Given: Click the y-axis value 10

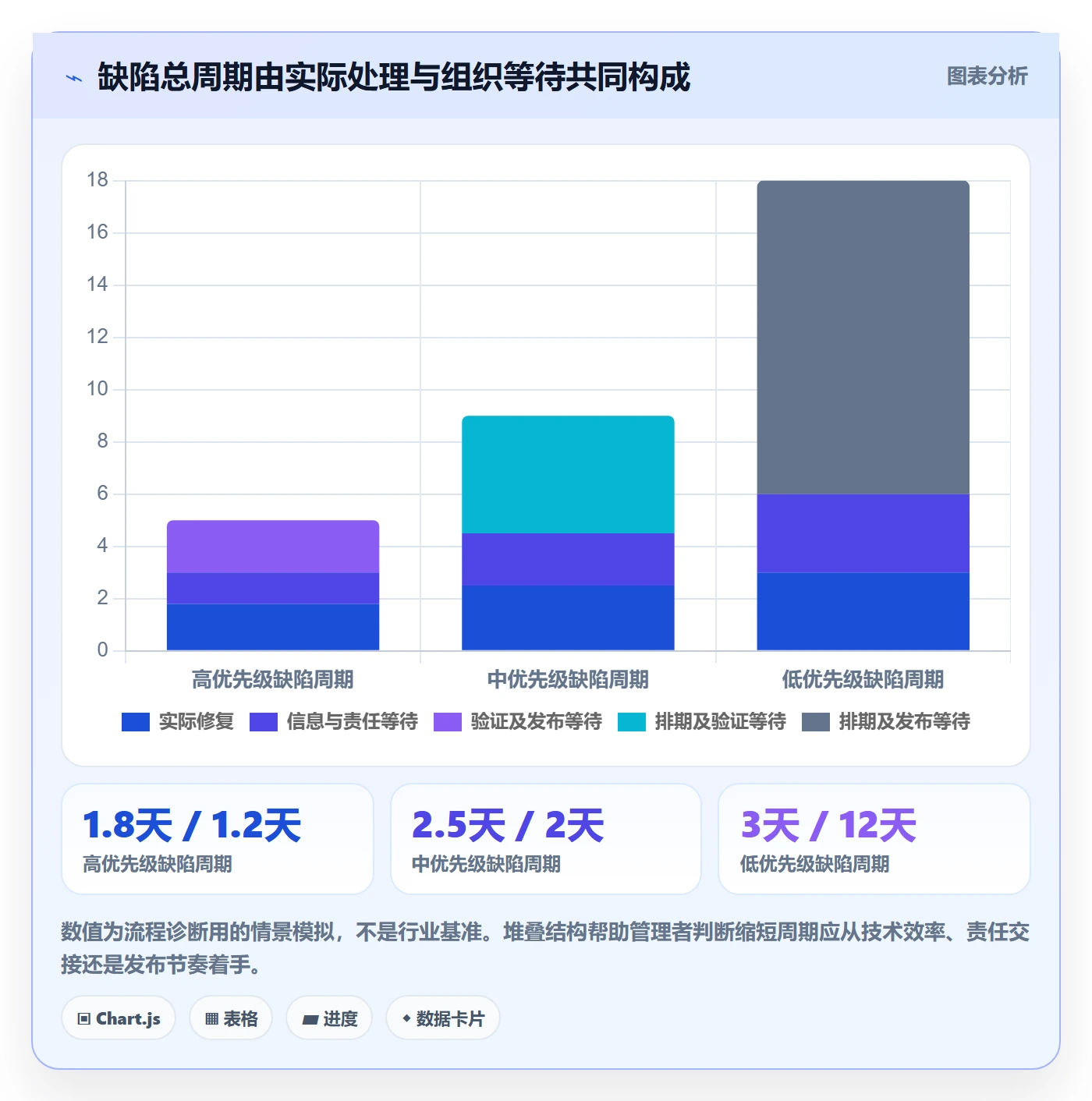Looking at the screenshot, I should point(97,389).
